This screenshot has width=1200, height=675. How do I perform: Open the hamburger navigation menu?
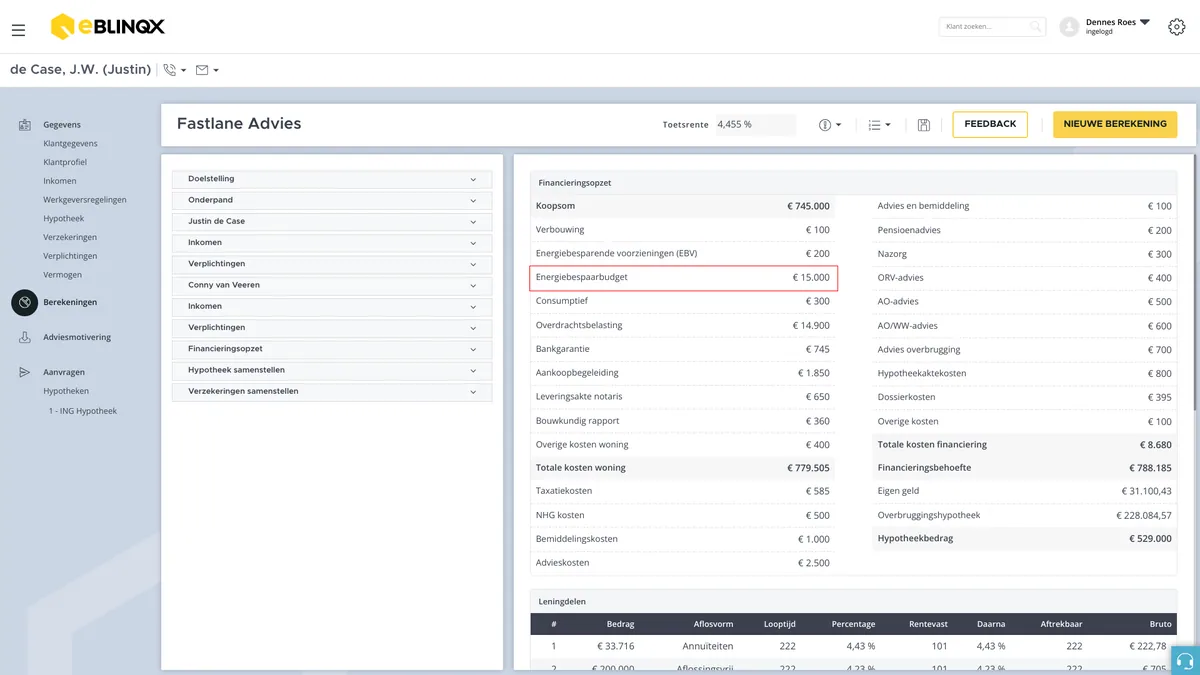point(18,30)
